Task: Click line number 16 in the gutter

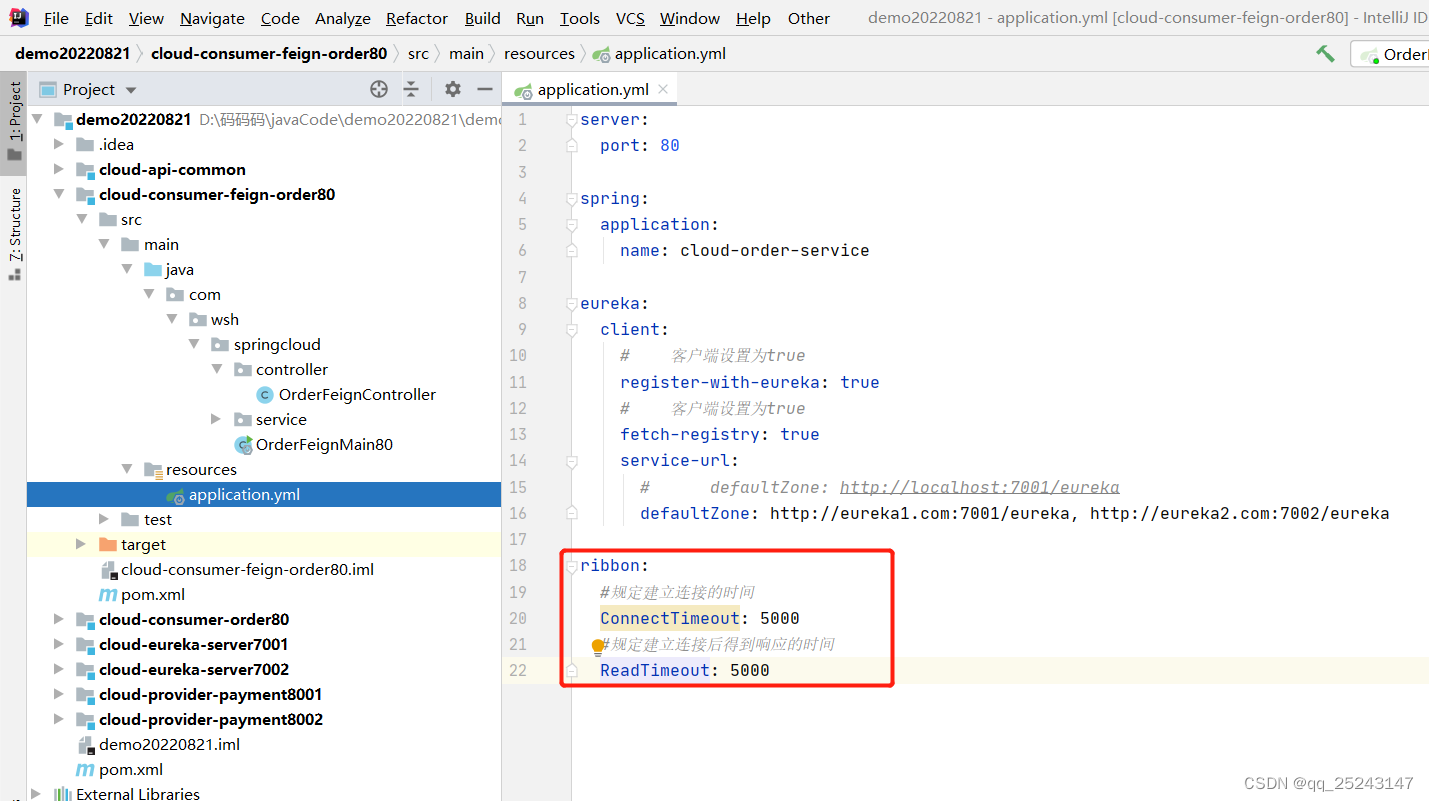Action: coord(517,513)
